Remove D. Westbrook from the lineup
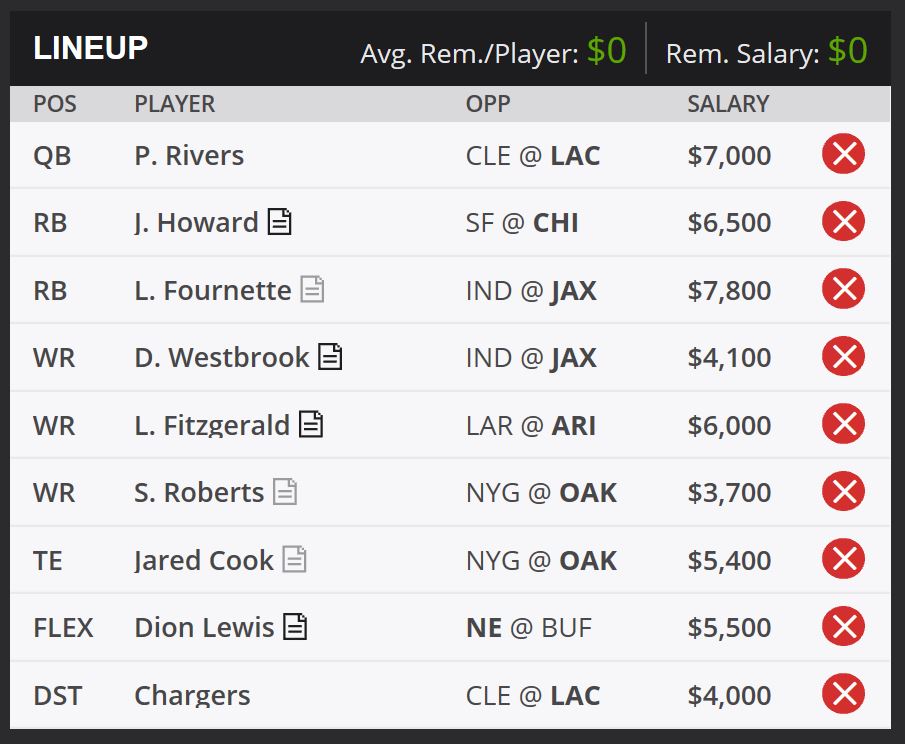The height and width of the screenshot is (744, 905). [843, 357]
